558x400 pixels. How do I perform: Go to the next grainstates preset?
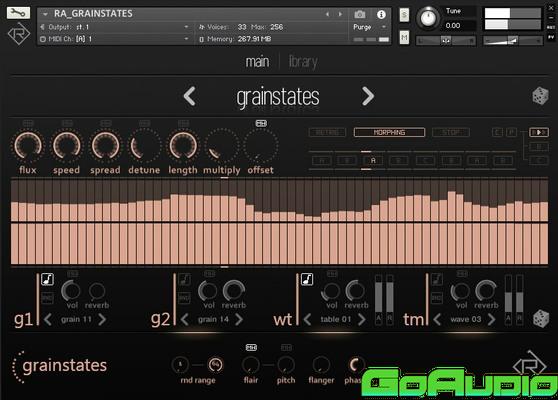[x=368, y=96]
